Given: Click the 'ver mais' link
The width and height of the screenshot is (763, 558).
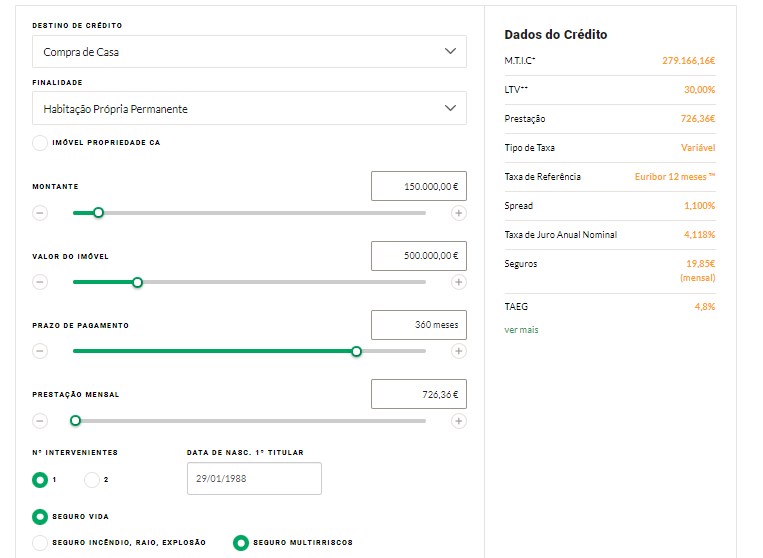Looking at the screenshot, I should click(x=521, y=330).
